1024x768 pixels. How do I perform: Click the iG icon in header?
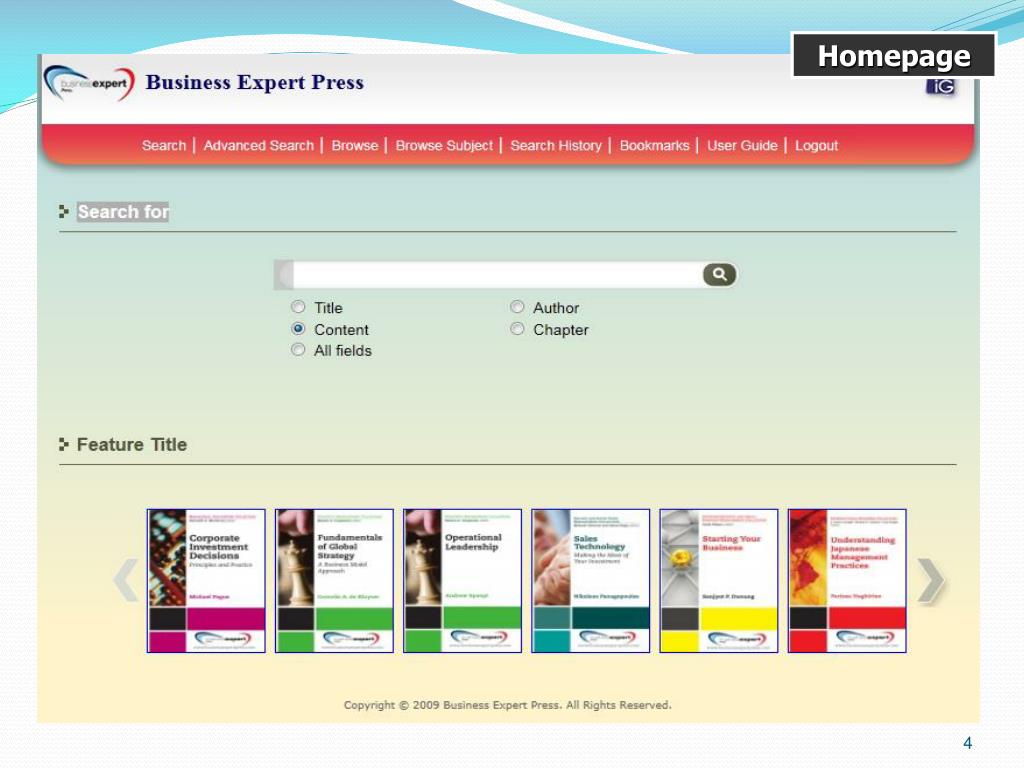941,87
